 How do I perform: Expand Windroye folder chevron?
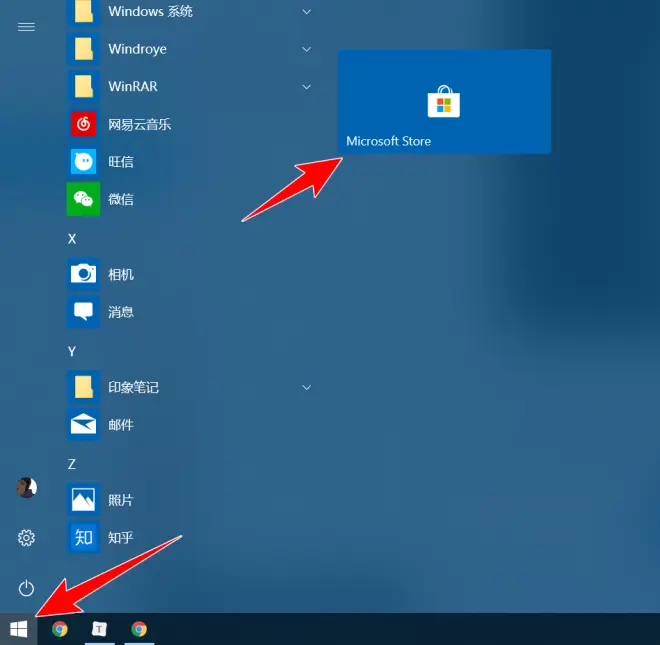(307, 49)
